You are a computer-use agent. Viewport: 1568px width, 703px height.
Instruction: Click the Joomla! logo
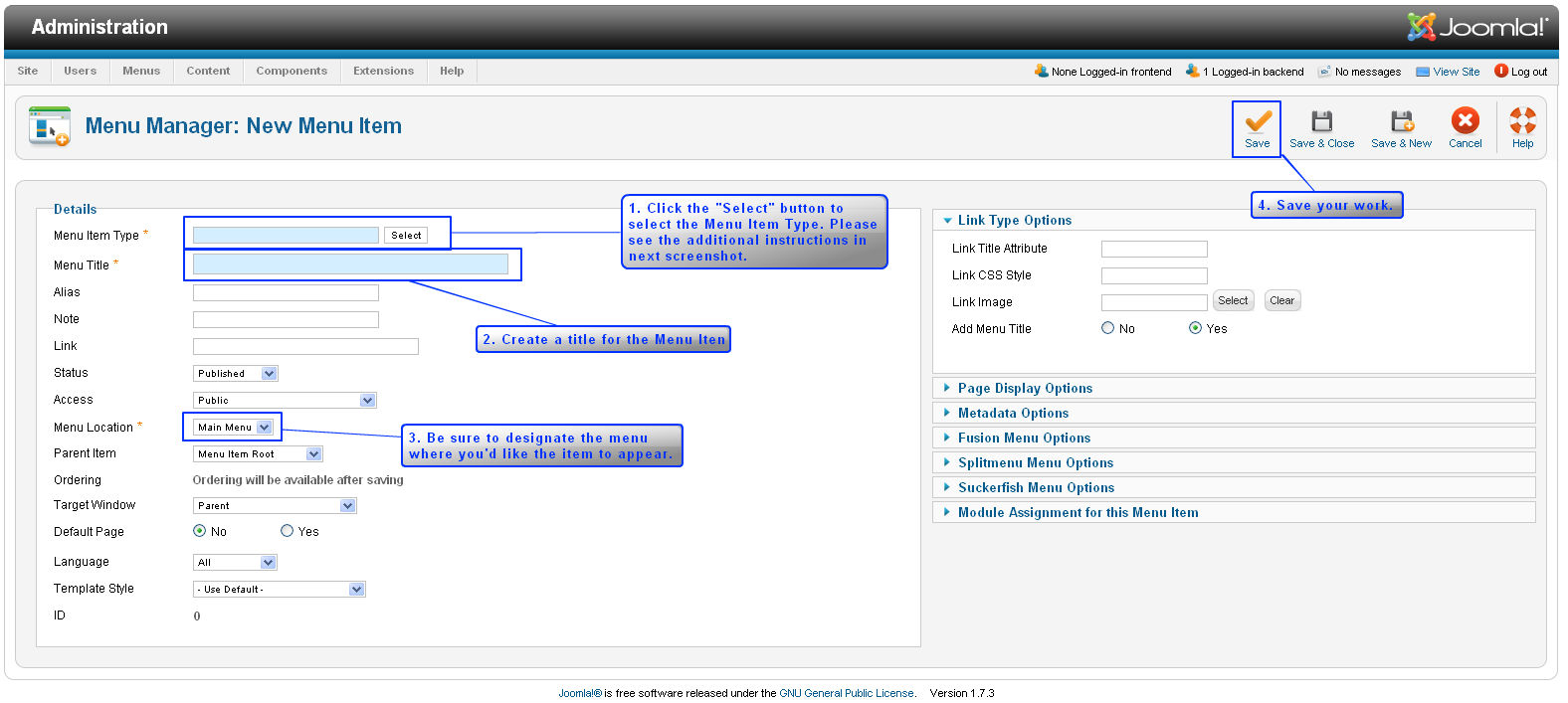(x=1477, y=27)
